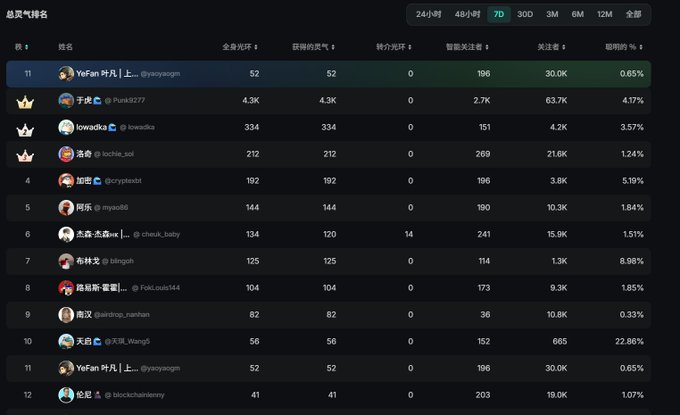Sort by the 转介光环 column
The height and width of the screenshot is (415, 680).
coord(393,47)
